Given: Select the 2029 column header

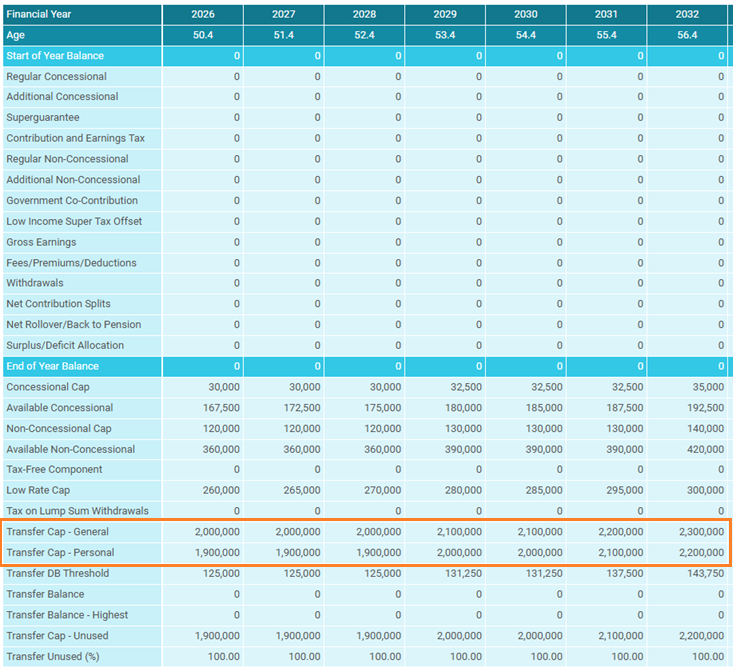Looking at the screenshot, I should point(444,15).
